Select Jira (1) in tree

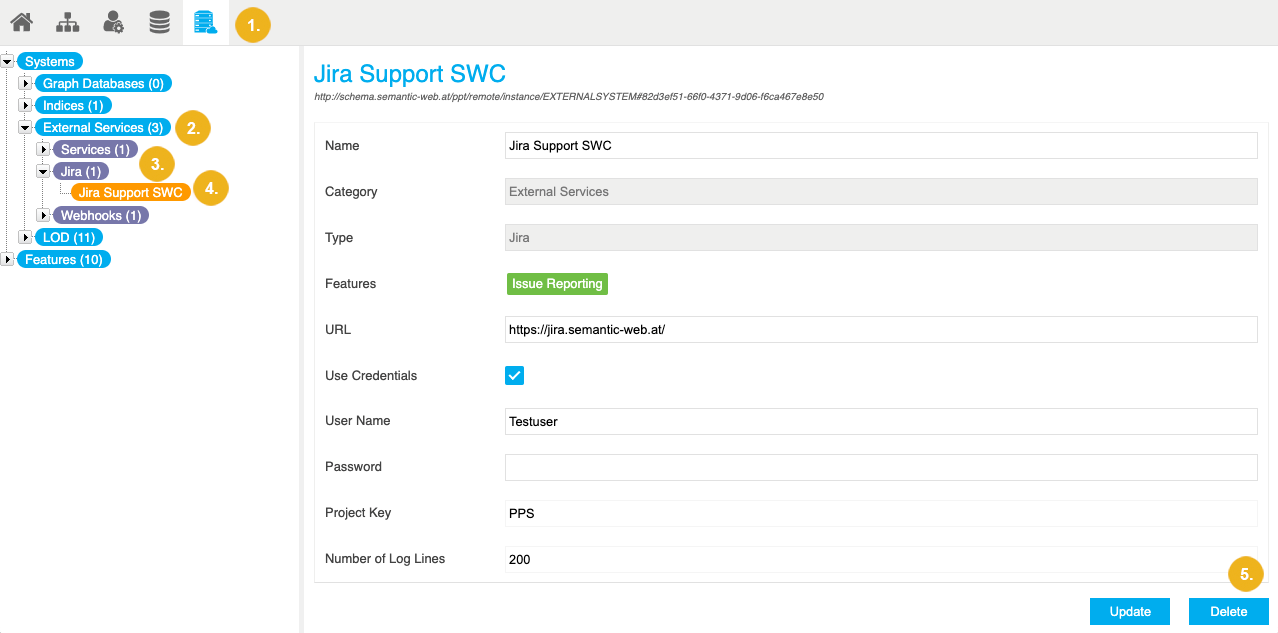click(x=81, y=172)
